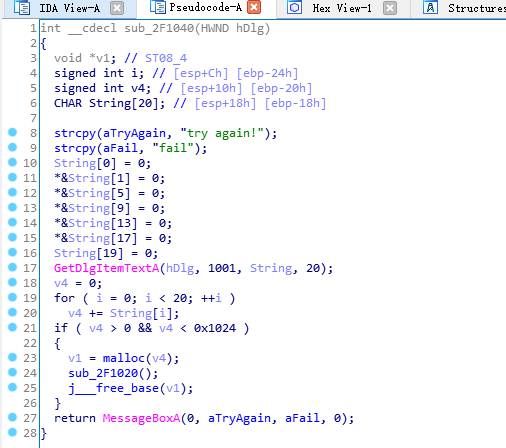The image size is (506, 448).
Task: Jump to the sub_2F1020 call
Action: pos(103,373)
